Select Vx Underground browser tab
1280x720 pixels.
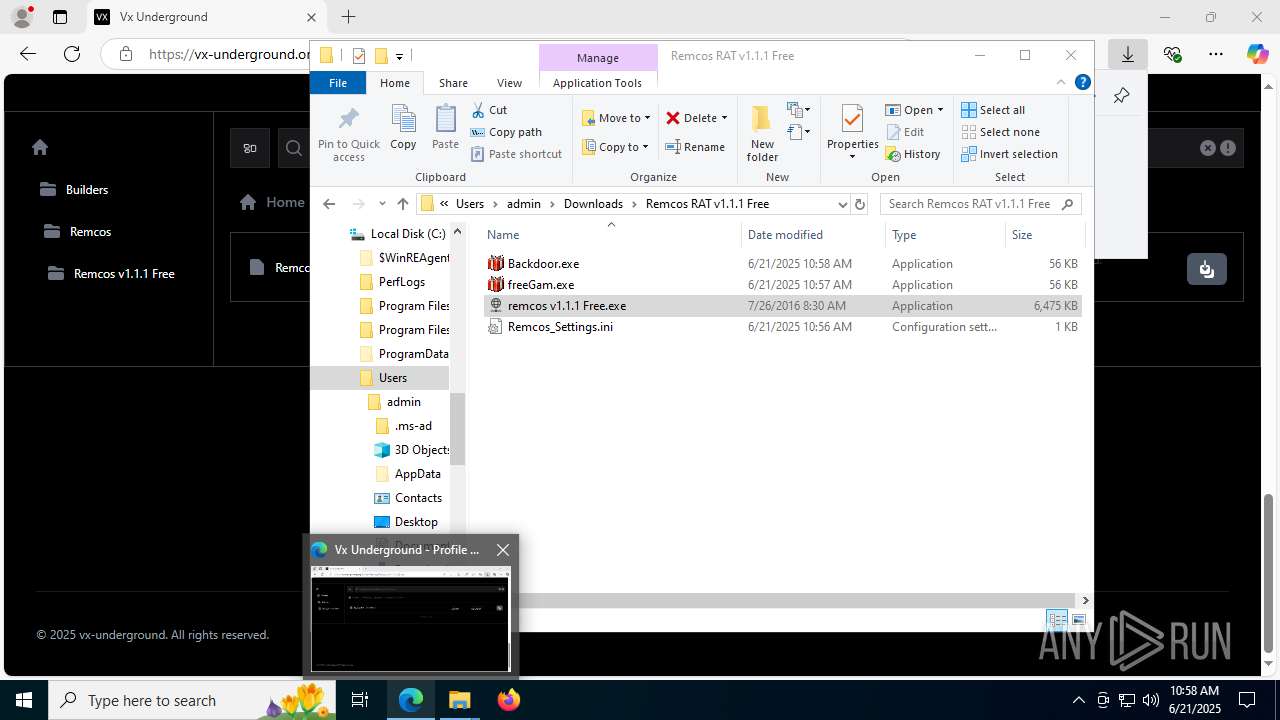205,17
